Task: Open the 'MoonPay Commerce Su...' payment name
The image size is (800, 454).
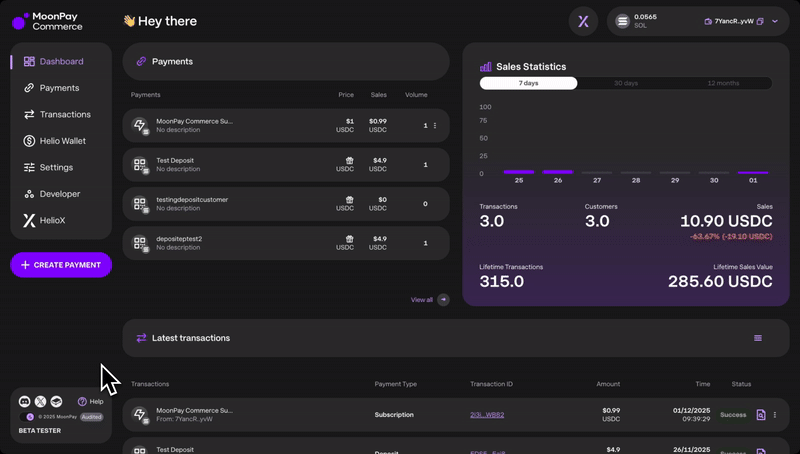Action: tap(194, 121)
